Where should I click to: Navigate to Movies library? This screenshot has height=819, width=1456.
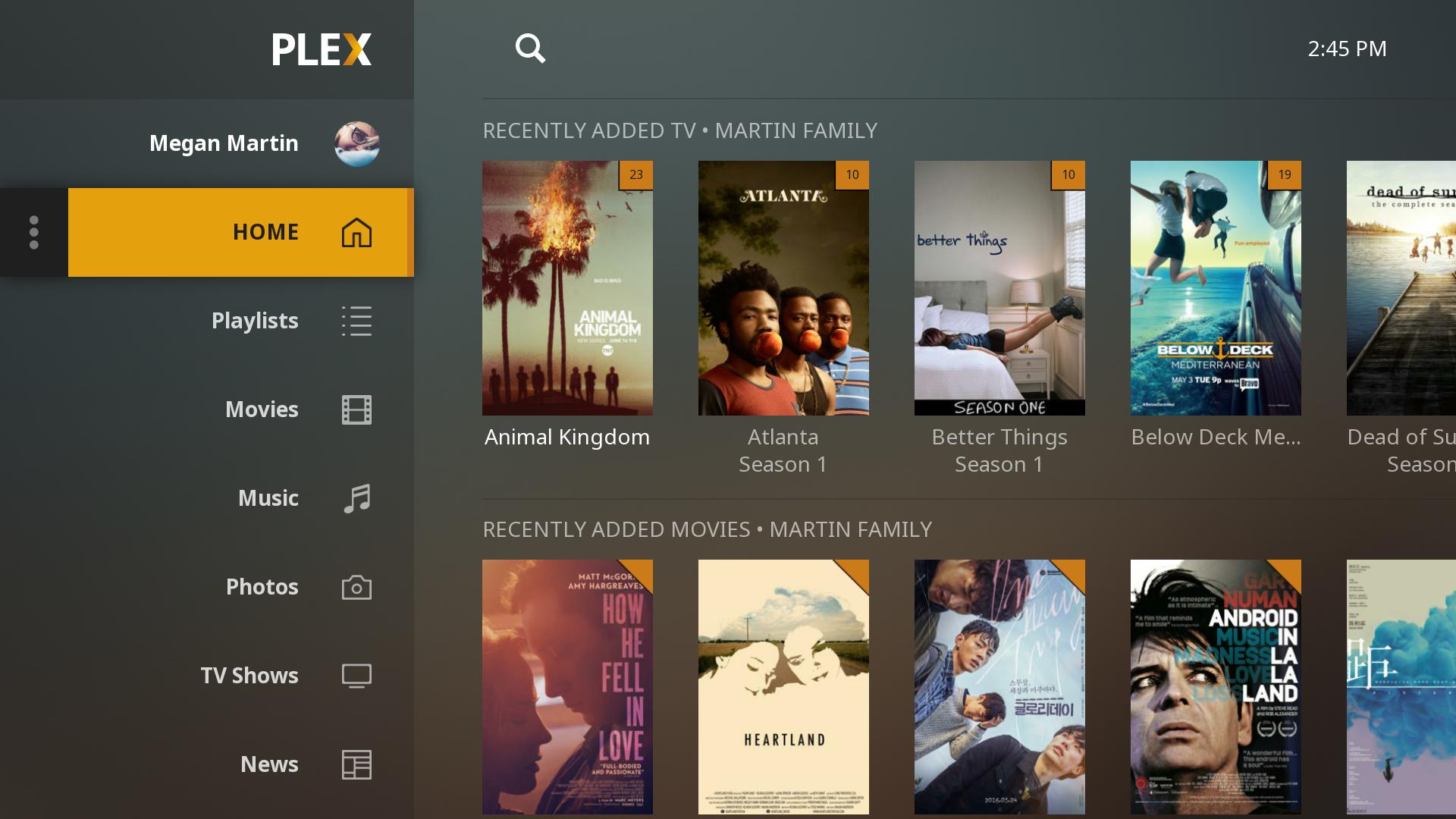tap(261, 409)
